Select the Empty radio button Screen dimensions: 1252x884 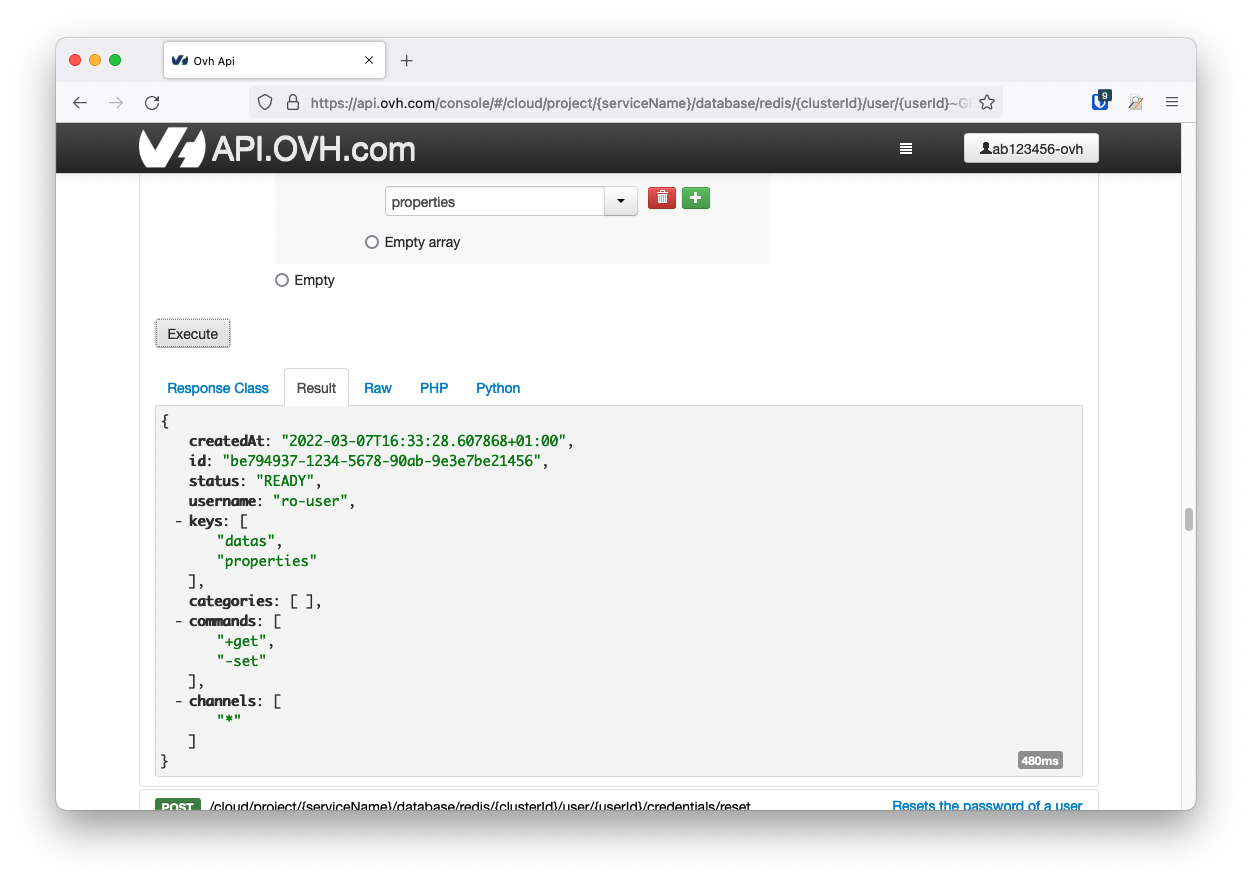coord(281,280)
